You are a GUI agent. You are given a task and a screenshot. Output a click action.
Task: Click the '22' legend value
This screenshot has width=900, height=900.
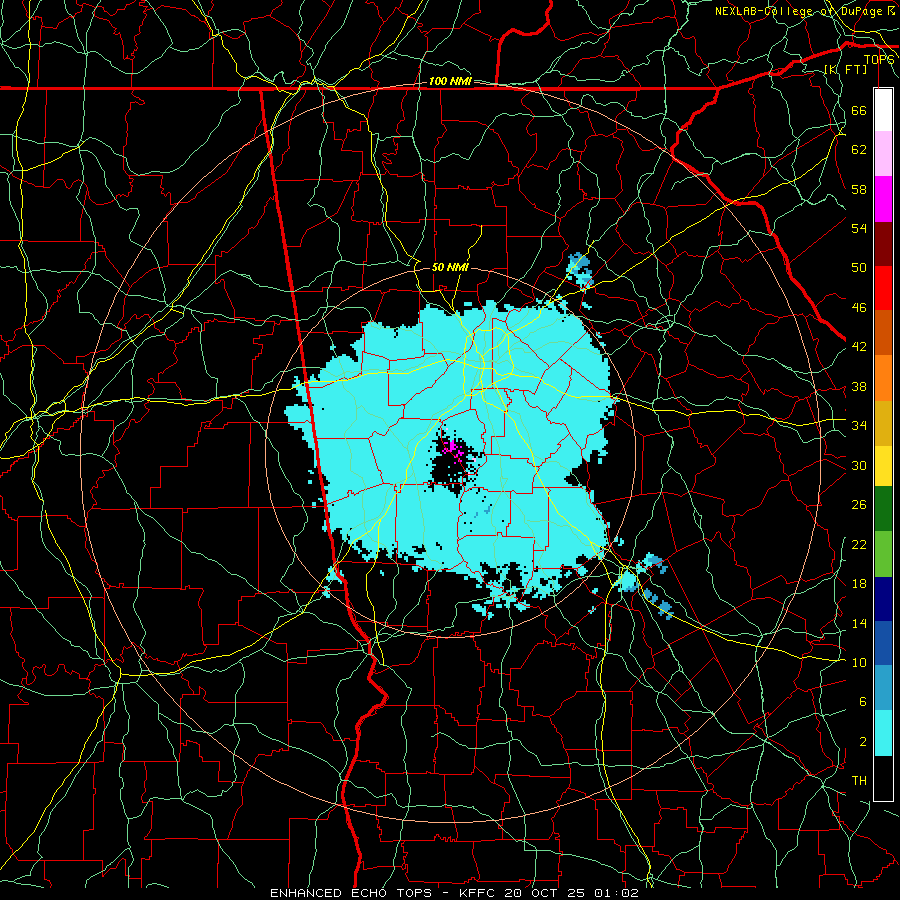click(x=859, y=544)
